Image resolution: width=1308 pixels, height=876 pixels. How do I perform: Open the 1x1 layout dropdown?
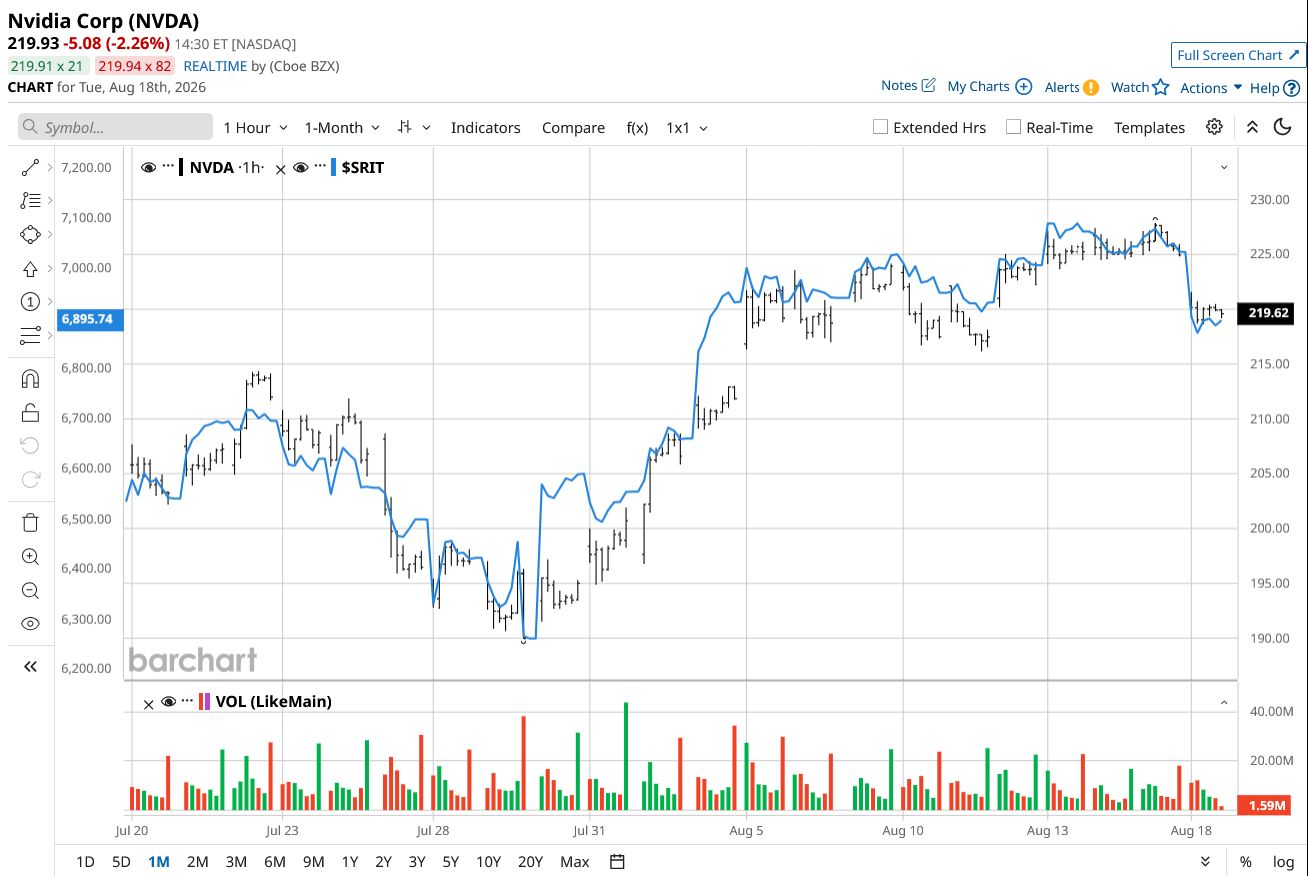[687, 128]
